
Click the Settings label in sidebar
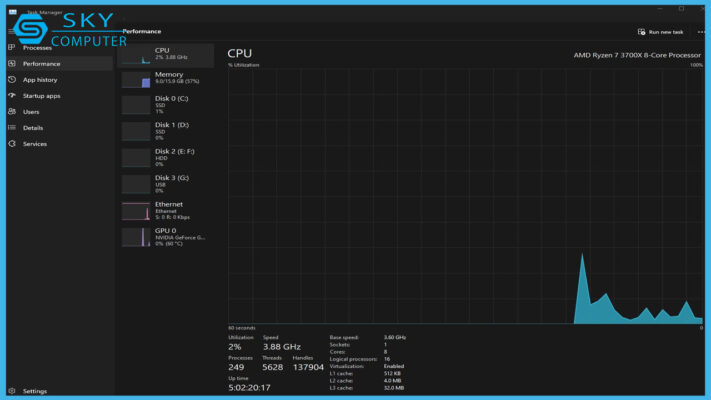tap(35, 391)
